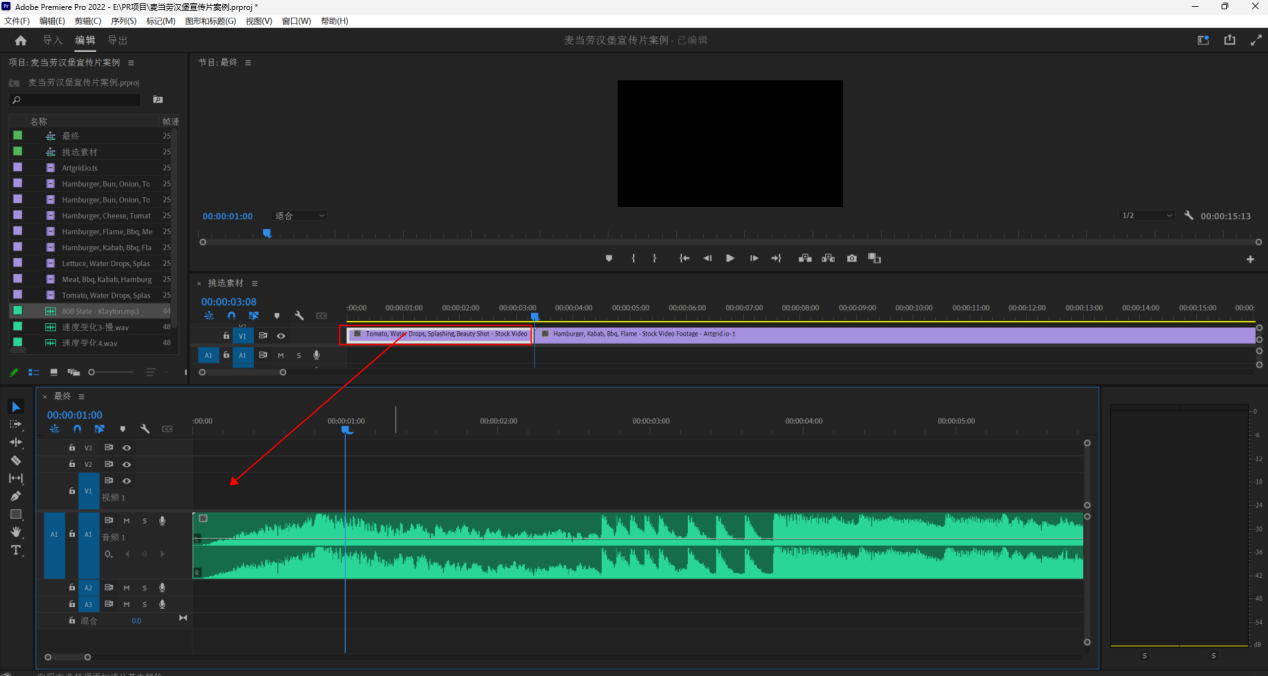Open 项目 panel hamburger menu

point(130,62)
